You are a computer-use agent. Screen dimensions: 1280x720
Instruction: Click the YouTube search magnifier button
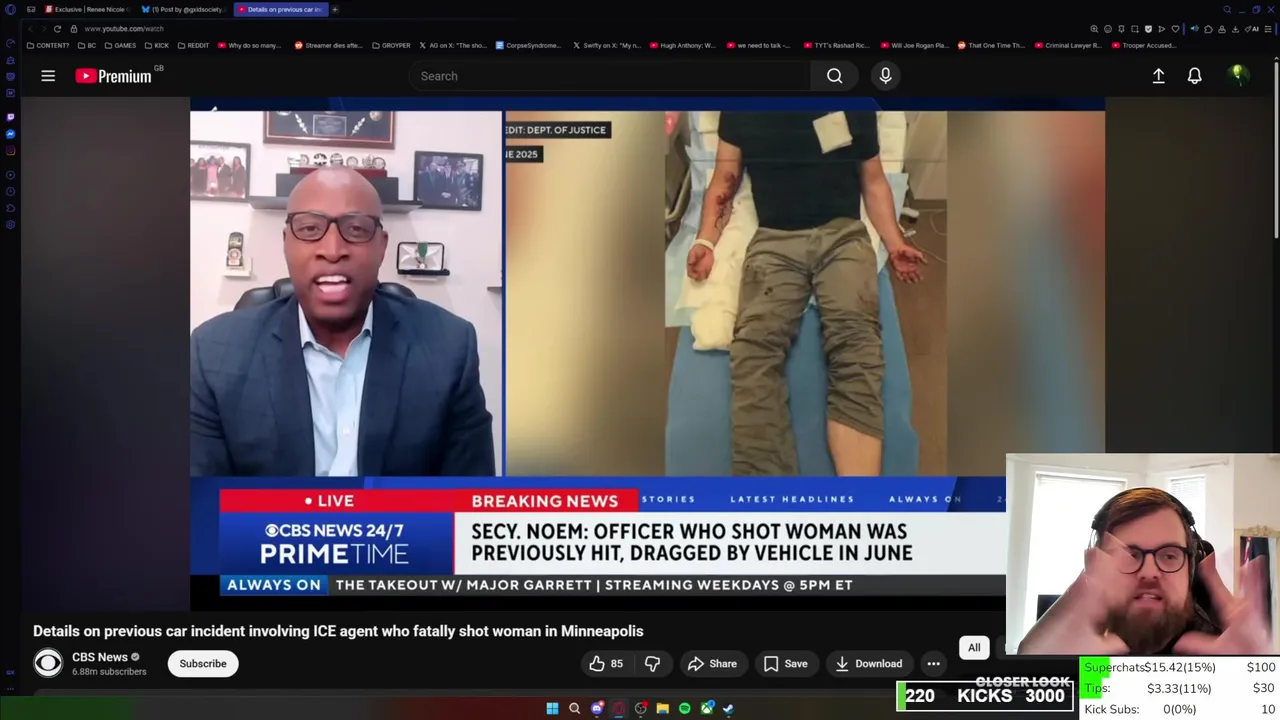point(834,76)
